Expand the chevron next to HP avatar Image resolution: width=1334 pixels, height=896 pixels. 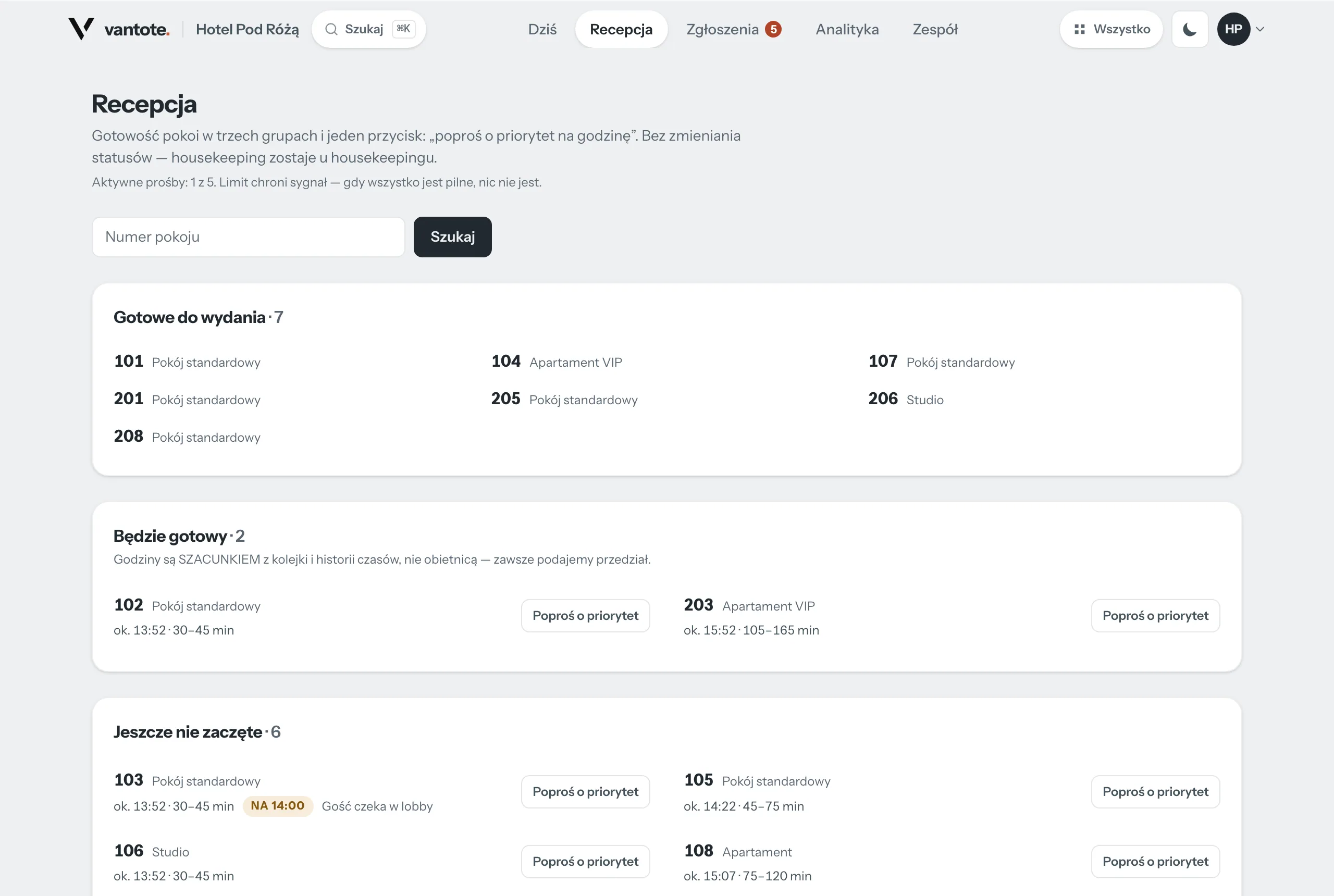[x=1259, y=29]
